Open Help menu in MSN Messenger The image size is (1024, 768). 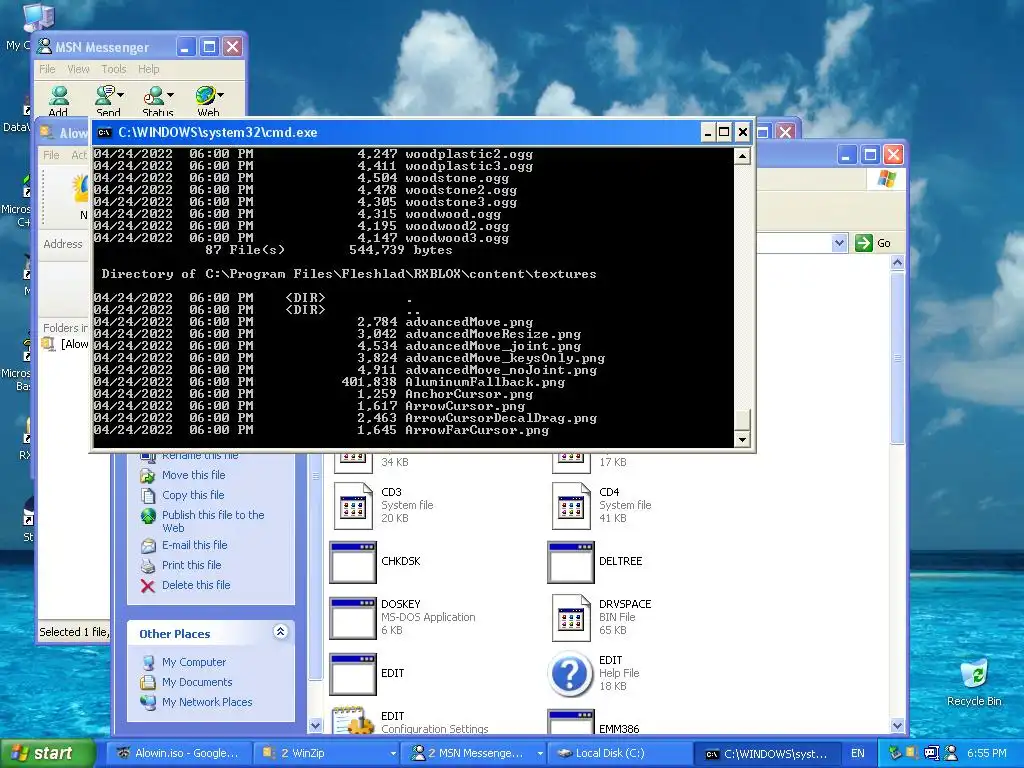tap(148, 69)
